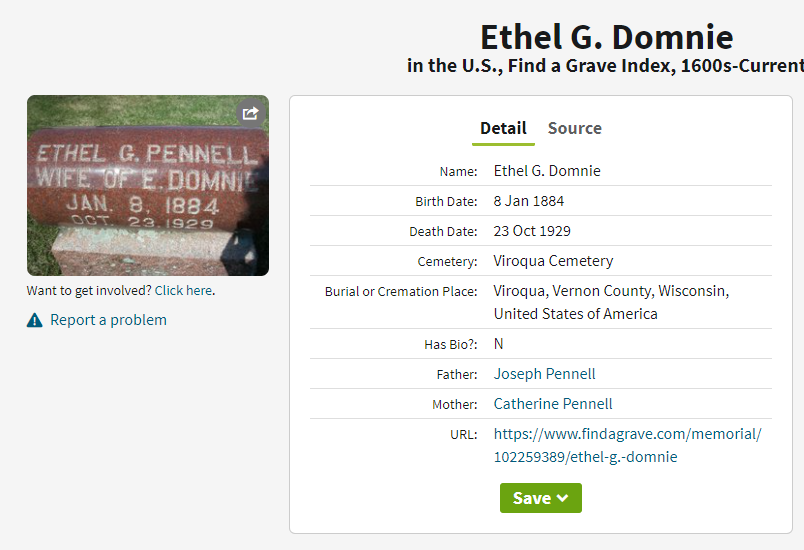
Task: Click the Name value Ethel G. Domnie
Action: (x=547, y=171)
